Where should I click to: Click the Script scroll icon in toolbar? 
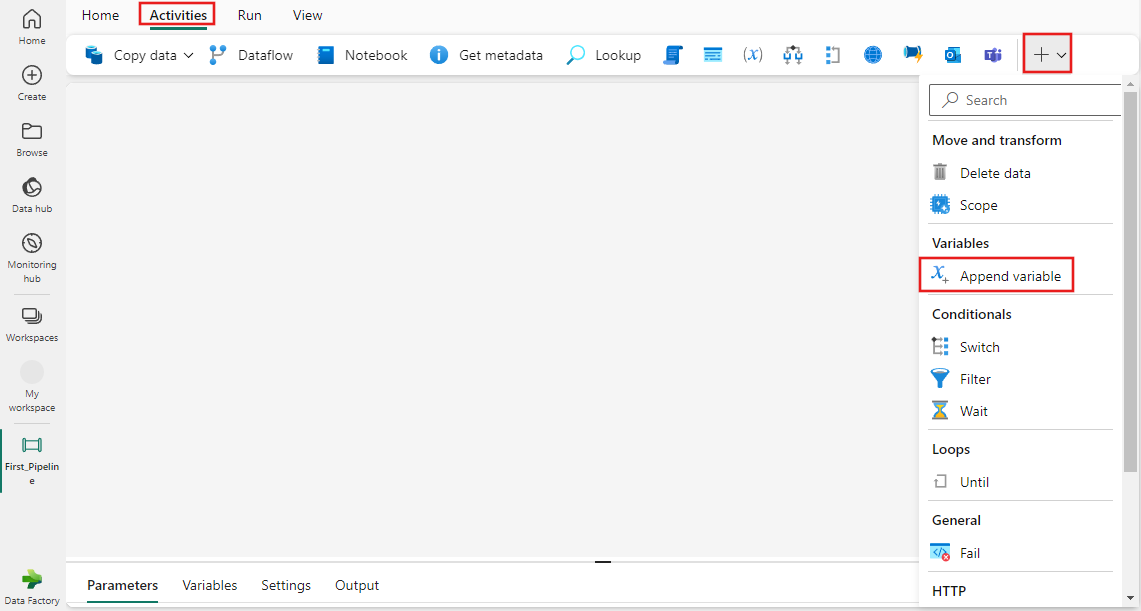coord(673,55)
